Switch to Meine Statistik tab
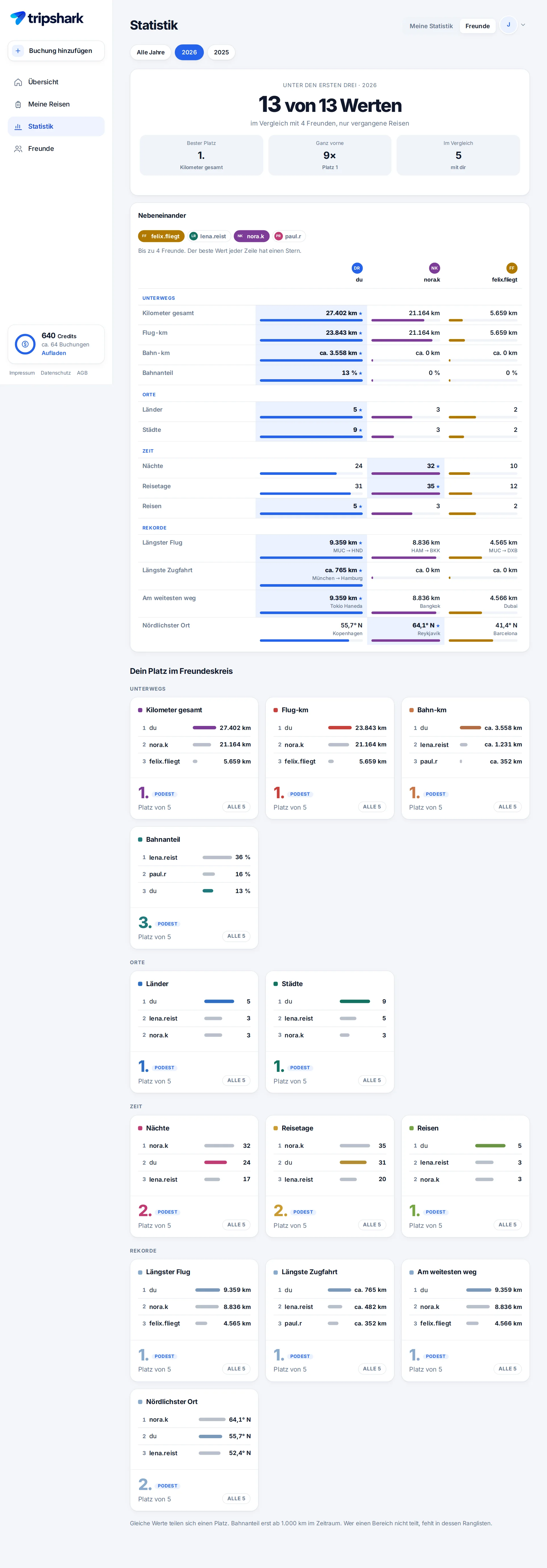The height and width of the screenshot is (1568, 547). tap(431, 26)
